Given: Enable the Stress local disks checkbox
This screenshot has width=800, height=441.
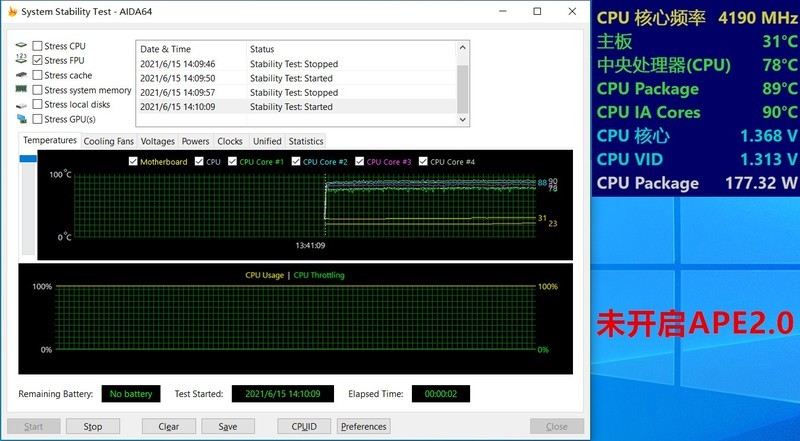Looking at the screenshot, I should pos(37,104).
